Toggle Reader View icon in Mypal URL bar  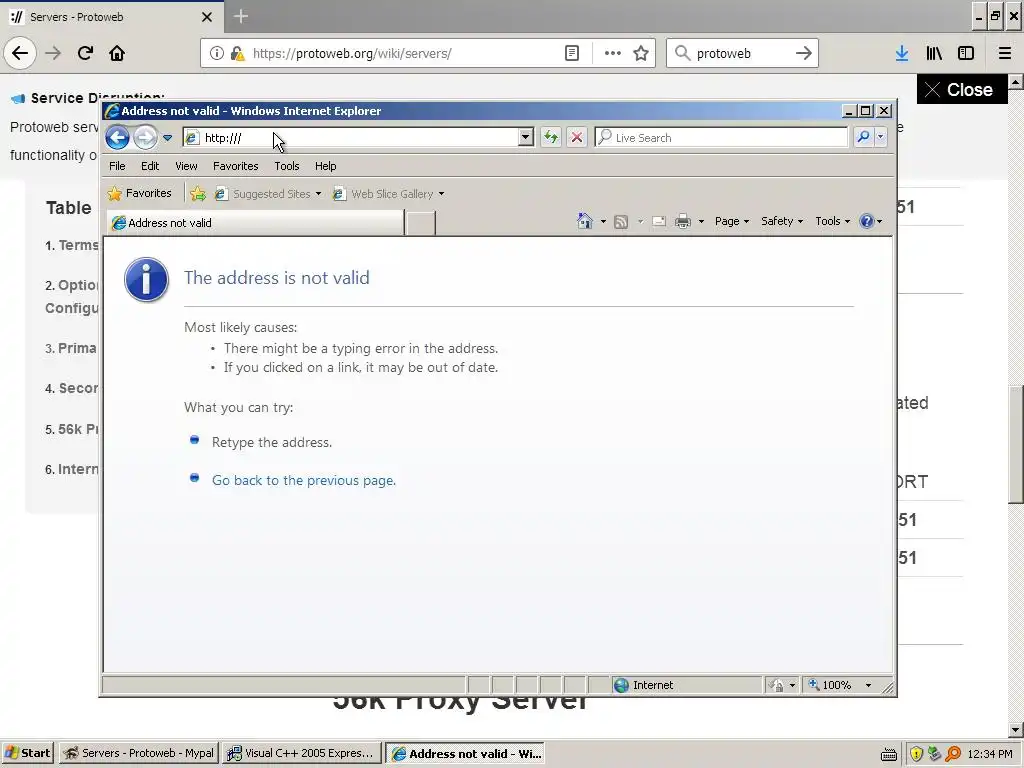(x=572, y=53)
